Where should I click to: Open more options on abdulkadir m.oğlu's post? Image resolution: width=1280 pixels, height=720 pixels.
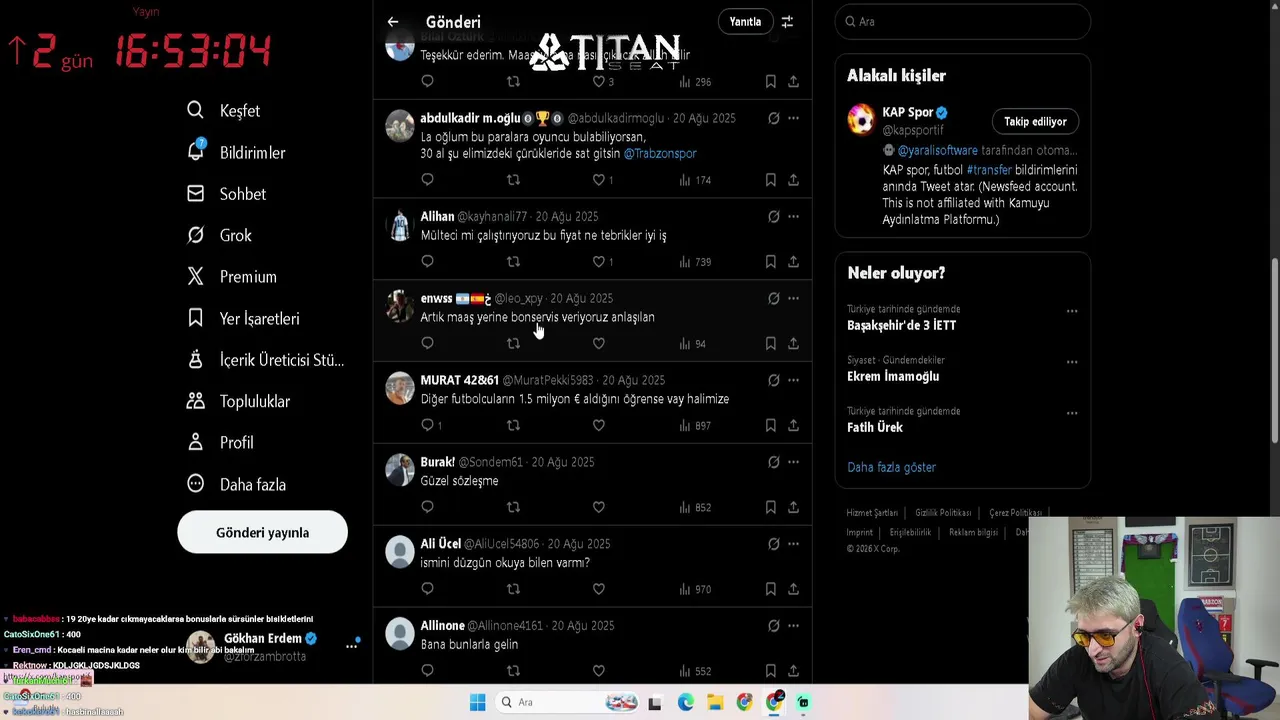(793, 118)
